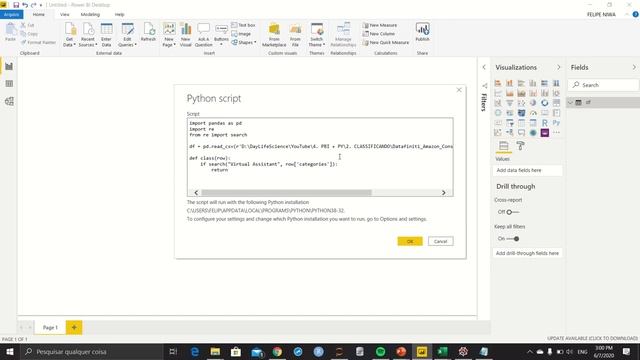Select the Area chart visual
Viewport: 640px width, 360px height.
510,93
